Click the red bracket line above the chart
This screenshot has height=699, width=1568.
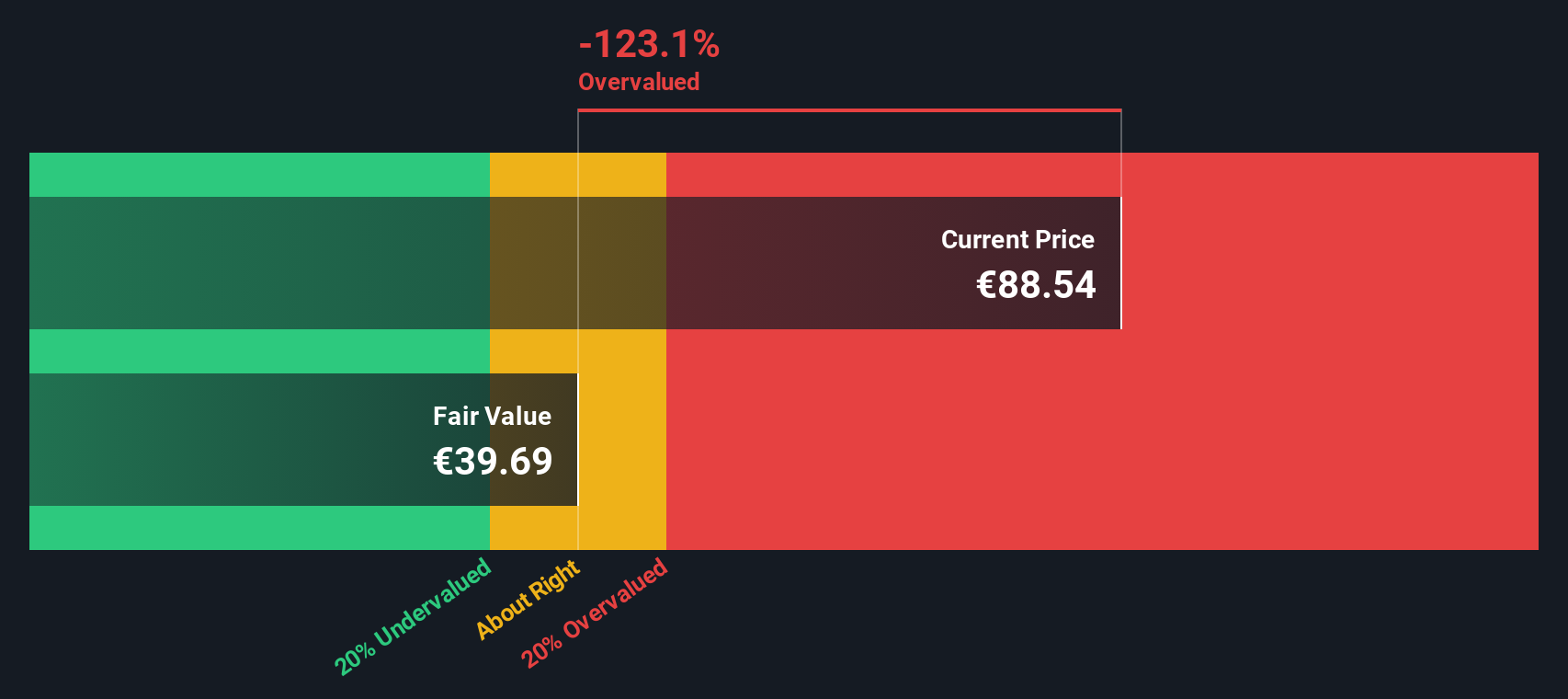(x=849, y=110)
